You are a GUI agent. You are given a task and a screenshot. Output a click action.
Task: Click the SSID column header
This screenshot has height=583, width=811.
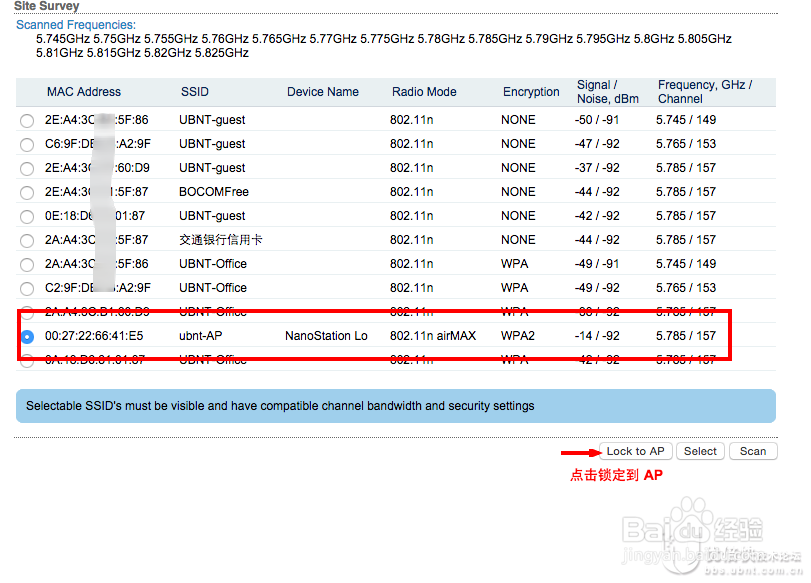click(194, 92)
